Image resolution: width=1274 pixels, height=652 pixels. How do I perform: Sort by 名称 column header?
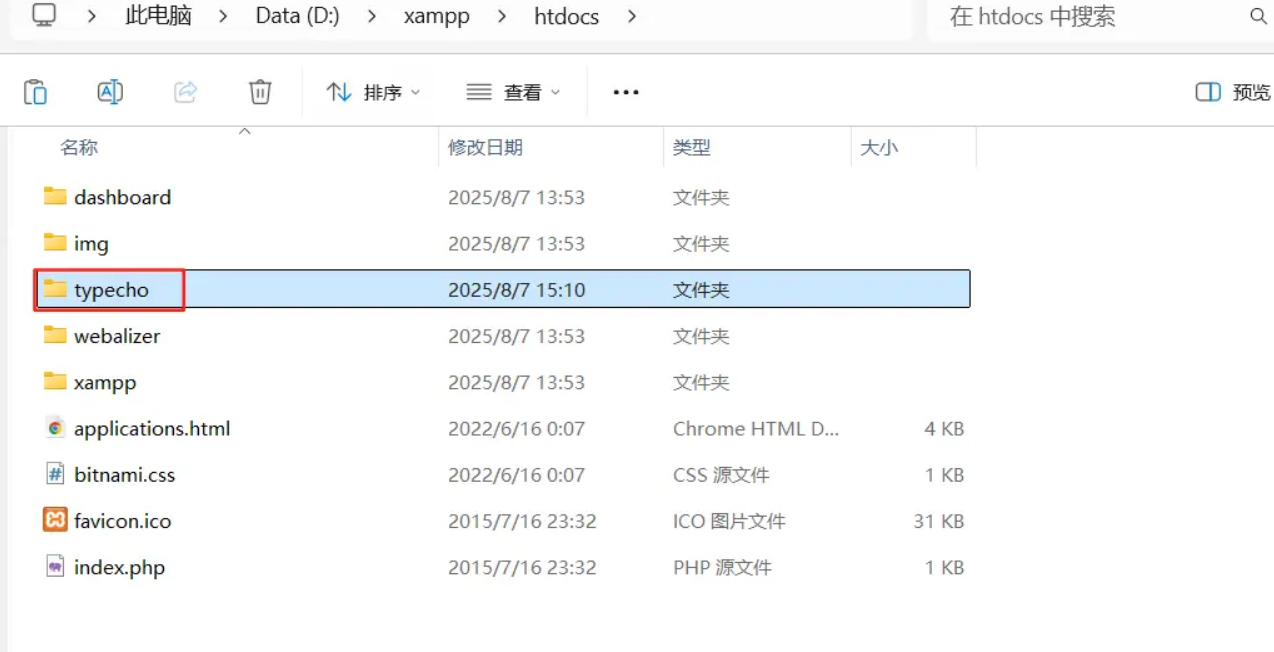[79, 147]
